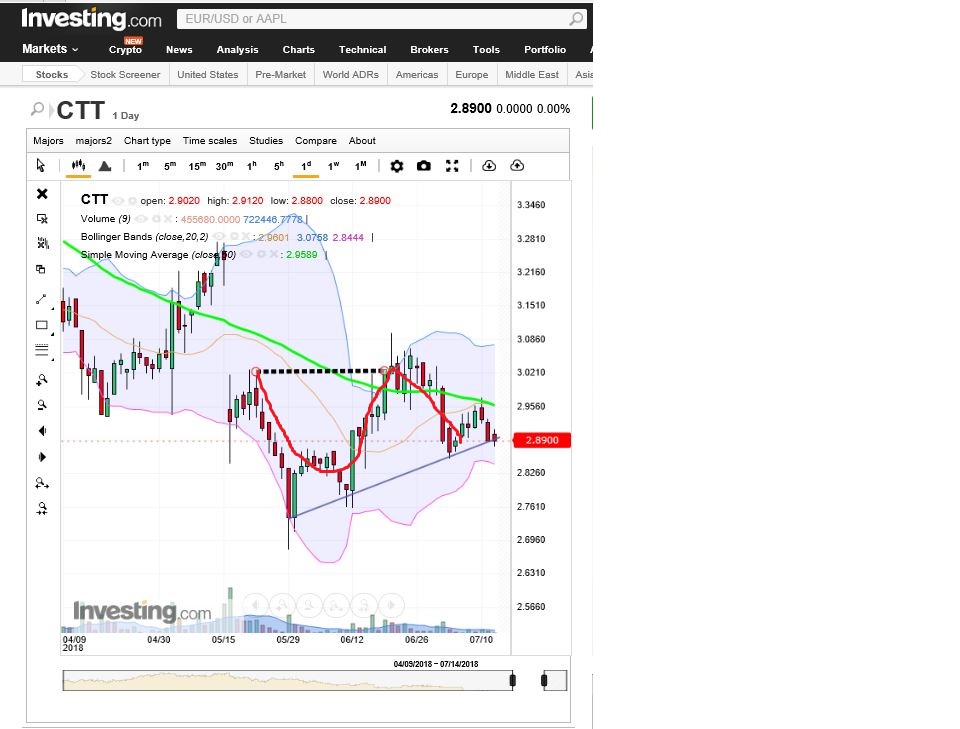Image resolution: width=960 pixels, height=729 pixels.
Task: Set timeframe to 1 minute
Action: point(143,166)
